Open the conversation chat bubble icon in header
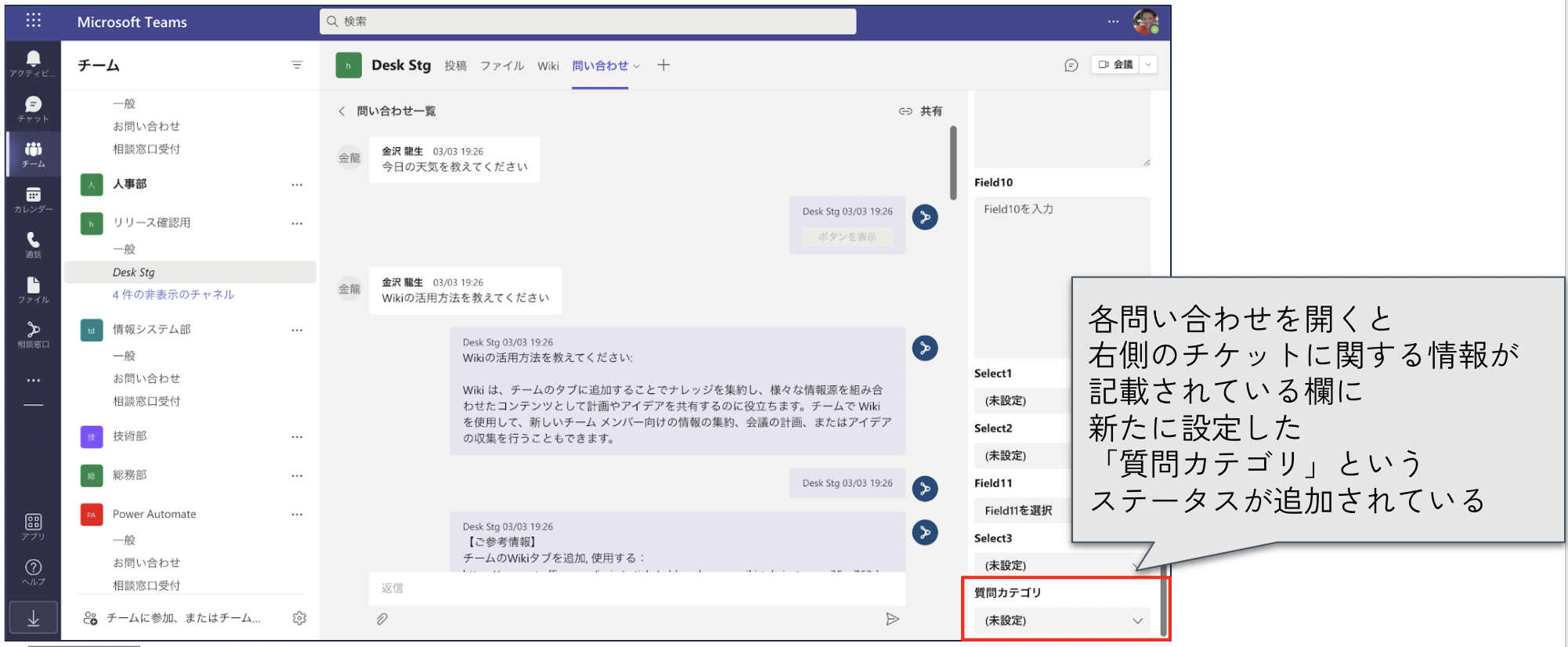Screen dimensions: 1568x647 click(x=1071, y=65)
